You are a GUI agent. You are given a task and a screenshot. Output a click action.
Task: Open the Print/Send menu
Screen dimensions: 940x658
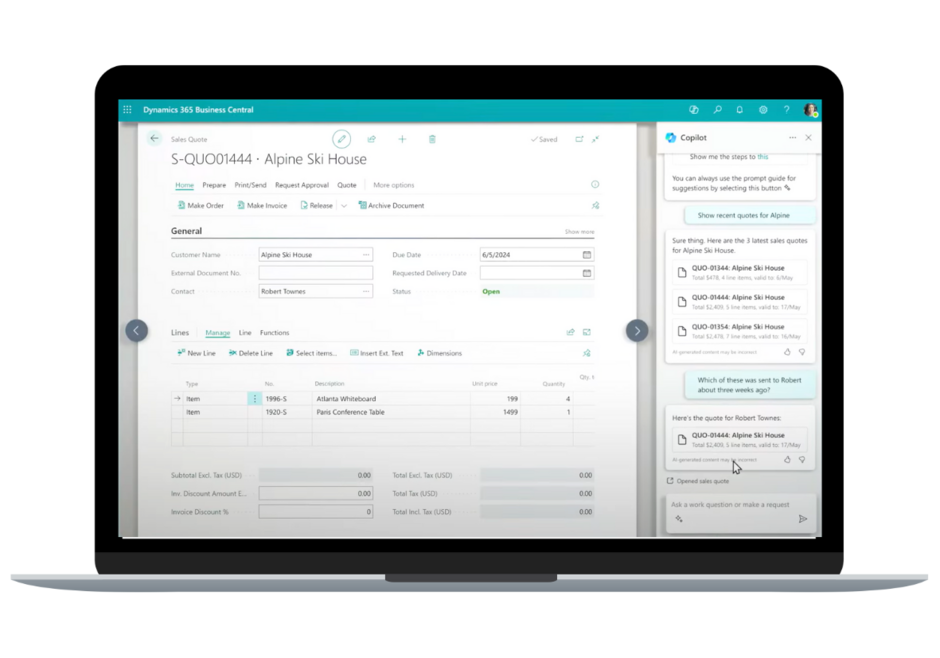point(250,185)
